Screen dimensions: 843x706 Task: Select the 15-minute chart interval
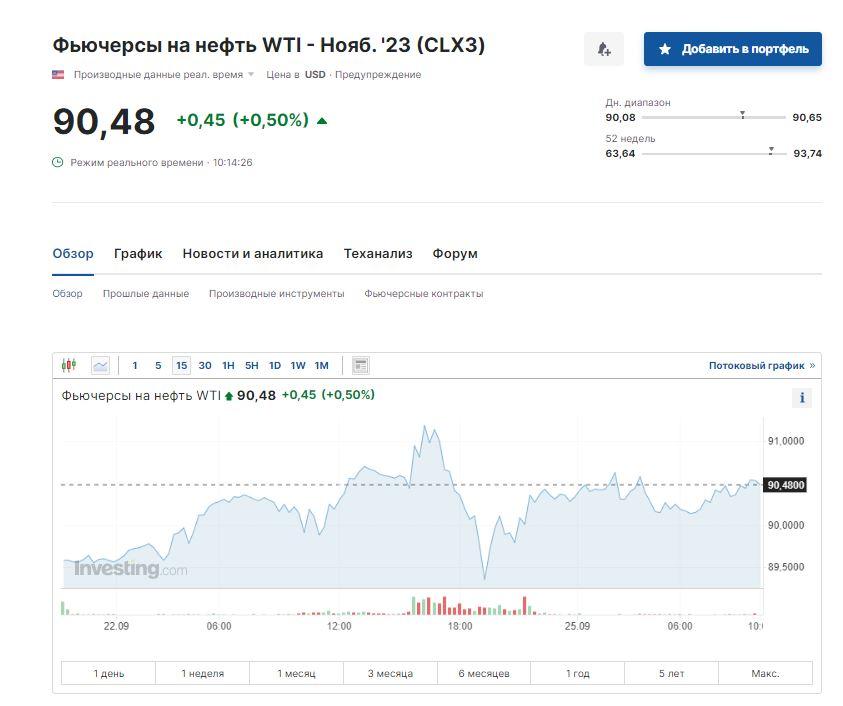click(182, 366)
